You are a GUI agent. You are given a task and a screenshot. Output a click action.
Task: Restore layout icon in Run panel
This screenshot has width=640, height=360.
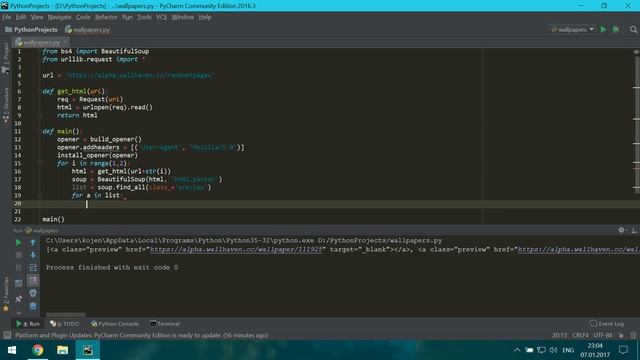click(18, 283)
